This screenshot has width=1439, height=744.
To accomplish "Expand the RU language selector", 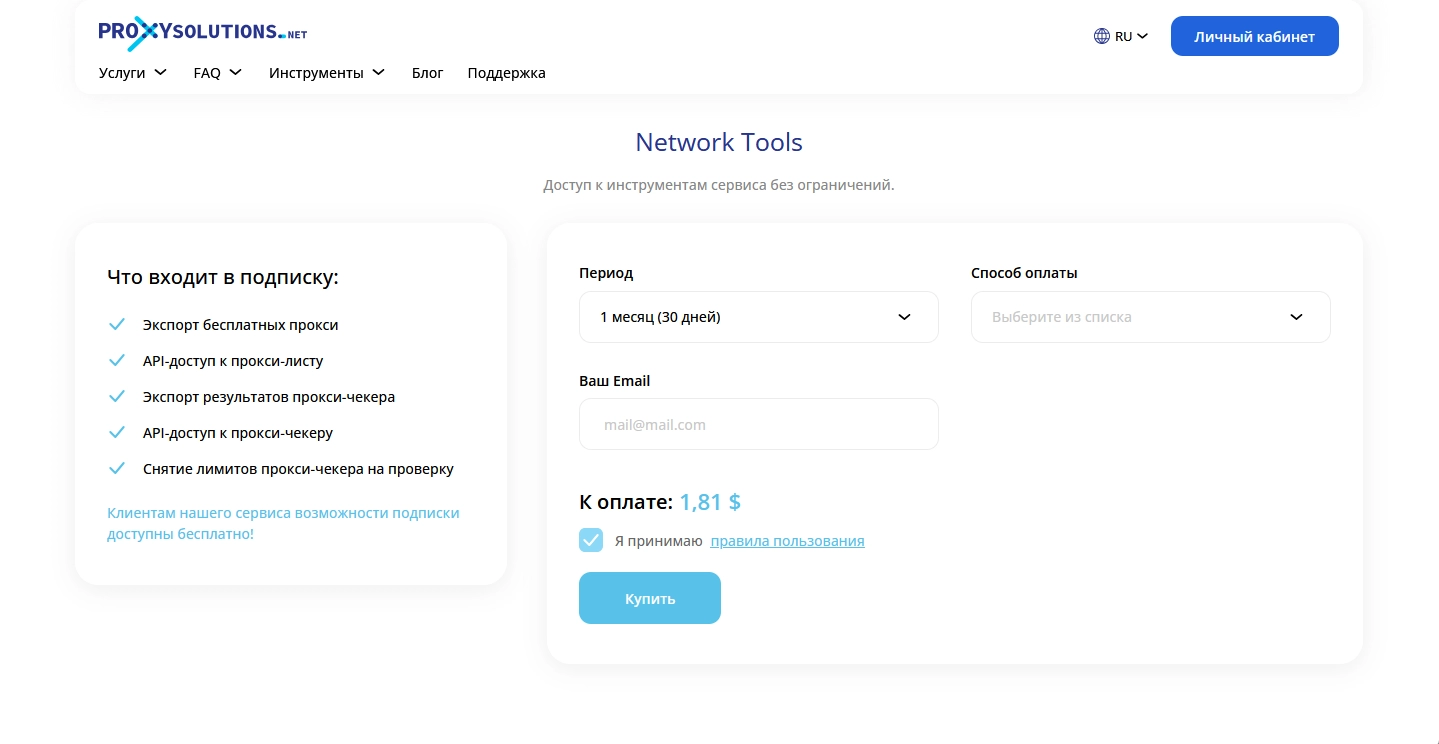I will pos(1131,36).
